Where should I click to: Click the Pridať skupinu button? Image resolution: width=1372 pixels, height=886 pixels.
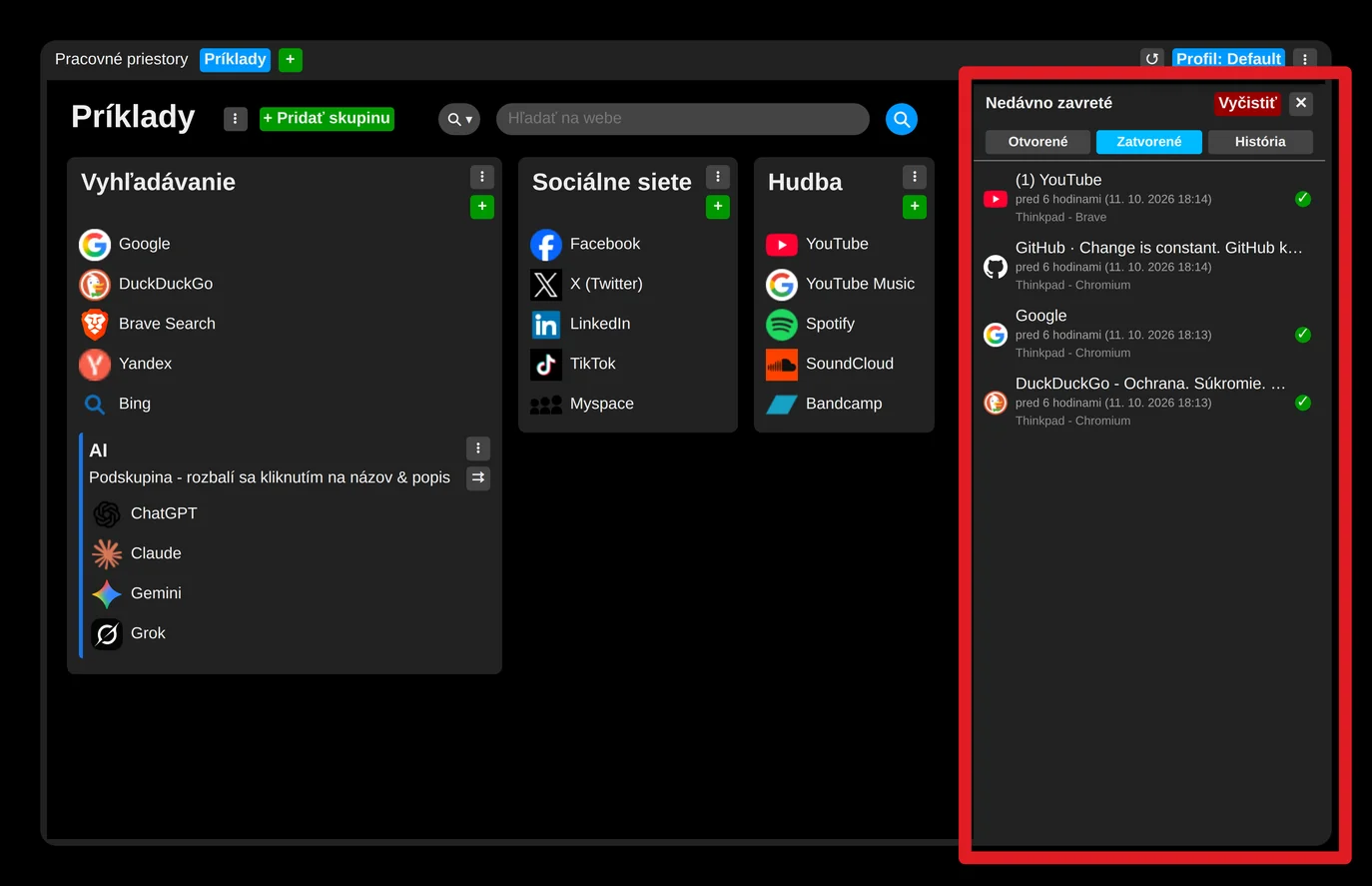(x=327, y=119)
